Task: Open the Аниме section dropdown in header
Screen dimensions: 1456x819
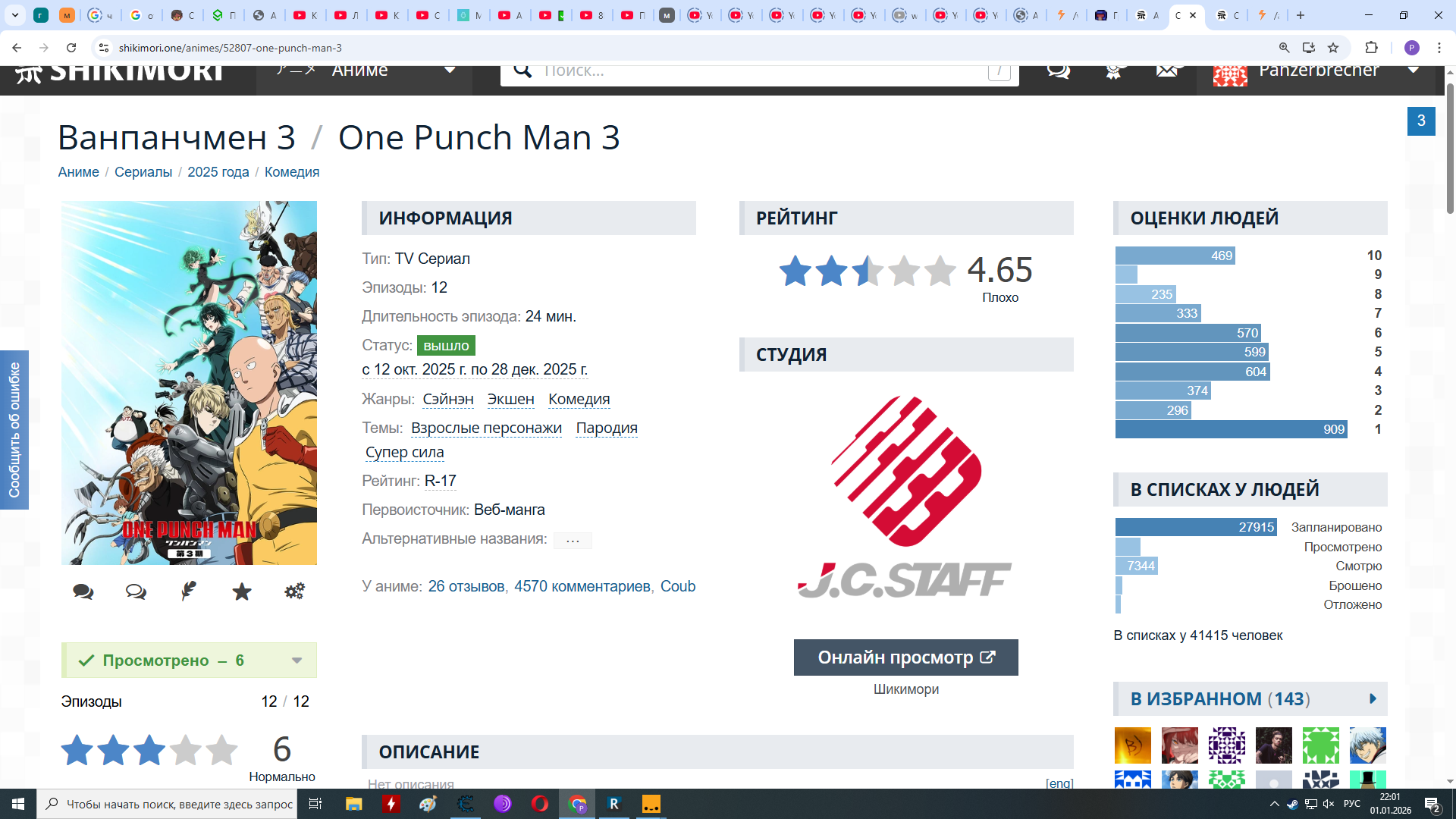Action: [449, 71]
